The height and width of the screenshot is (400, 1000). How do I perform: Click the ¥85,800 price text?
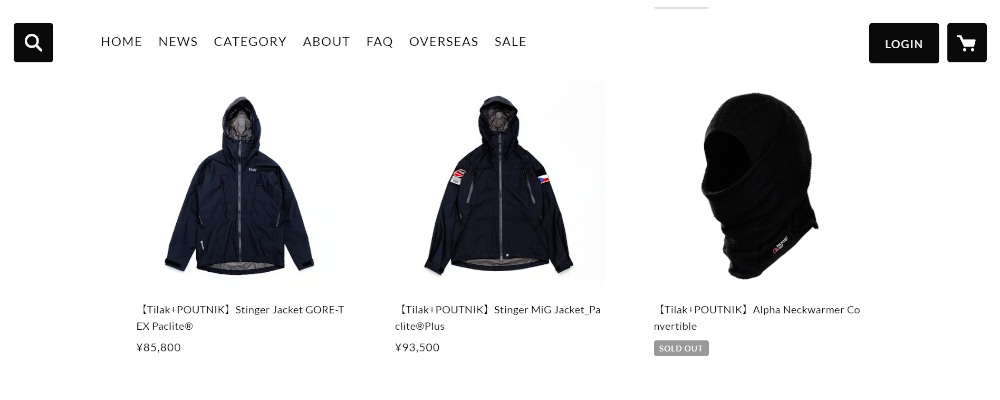pyautogui.click(x=158, y=347)
